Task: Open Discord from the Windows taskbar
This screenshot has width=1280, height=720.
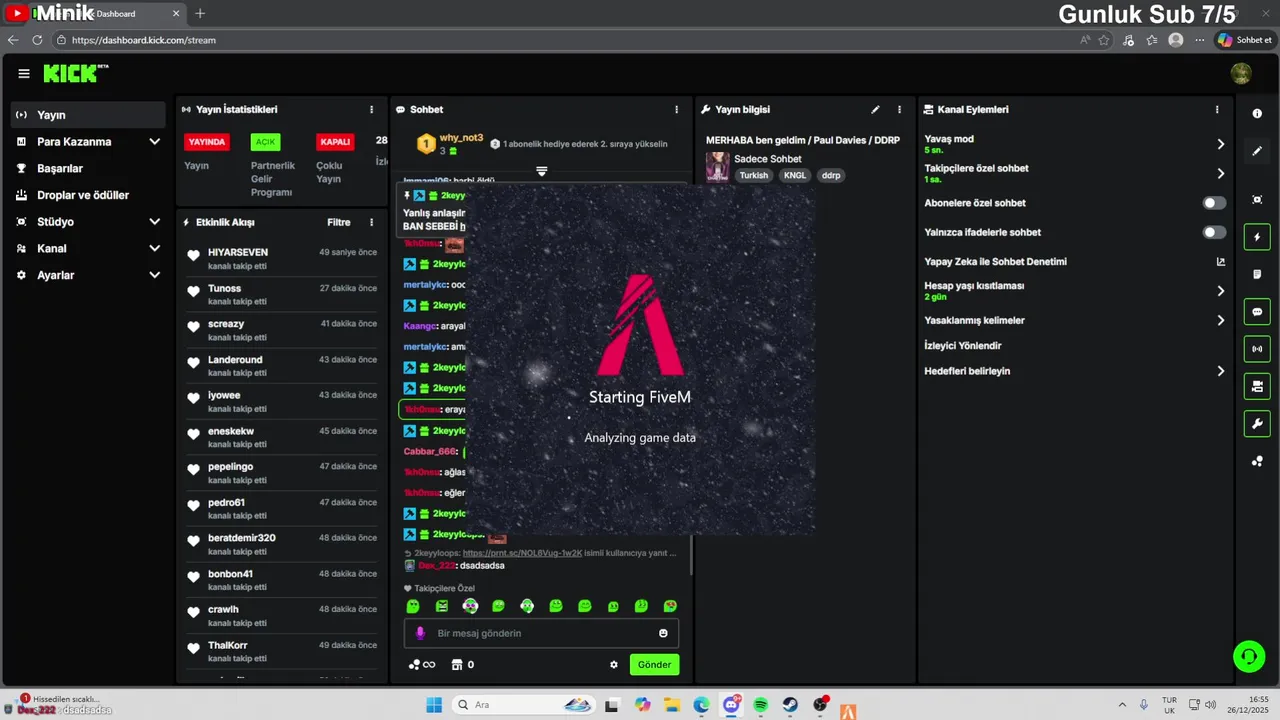Action: point(731,705)
